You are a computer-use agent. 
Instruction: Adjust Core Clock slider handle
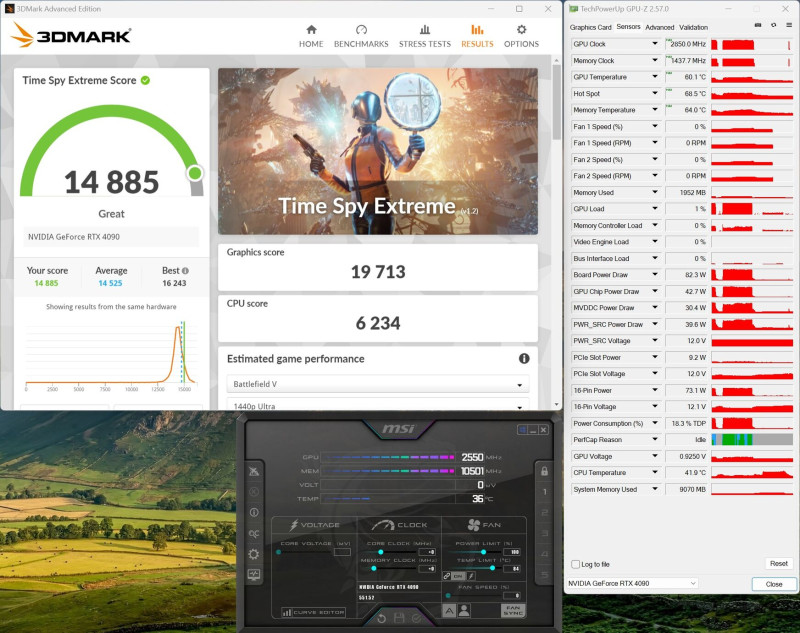coord(381,552)
